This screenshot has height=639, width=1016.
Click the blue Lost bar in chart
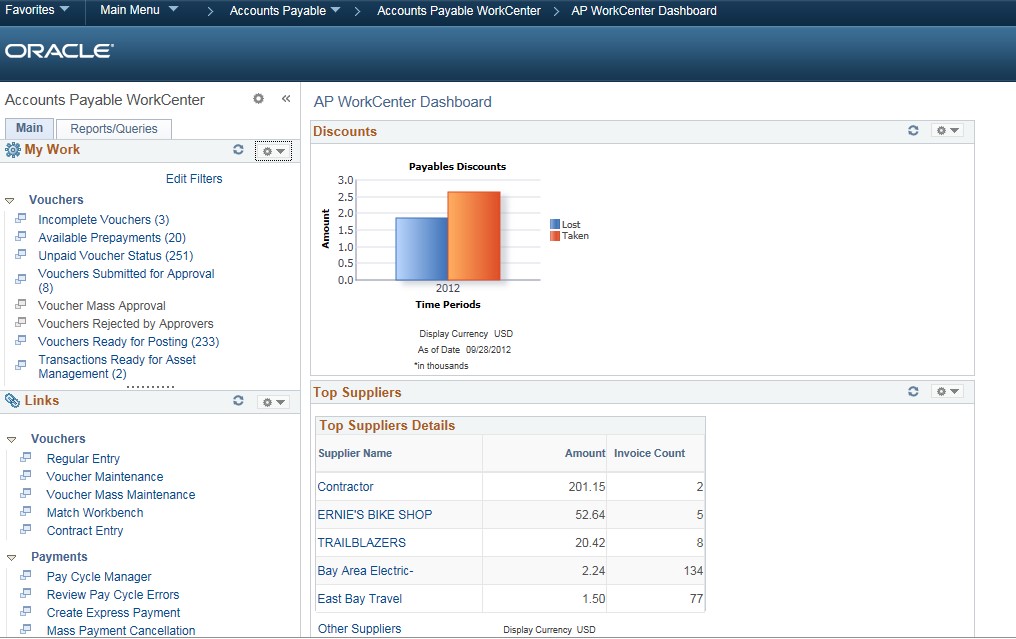(x=421, y=249)
